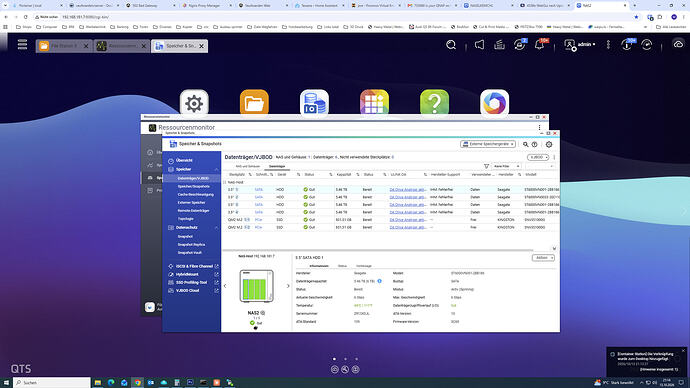Open Übersicht in storage sidebar

coord(184,161)
